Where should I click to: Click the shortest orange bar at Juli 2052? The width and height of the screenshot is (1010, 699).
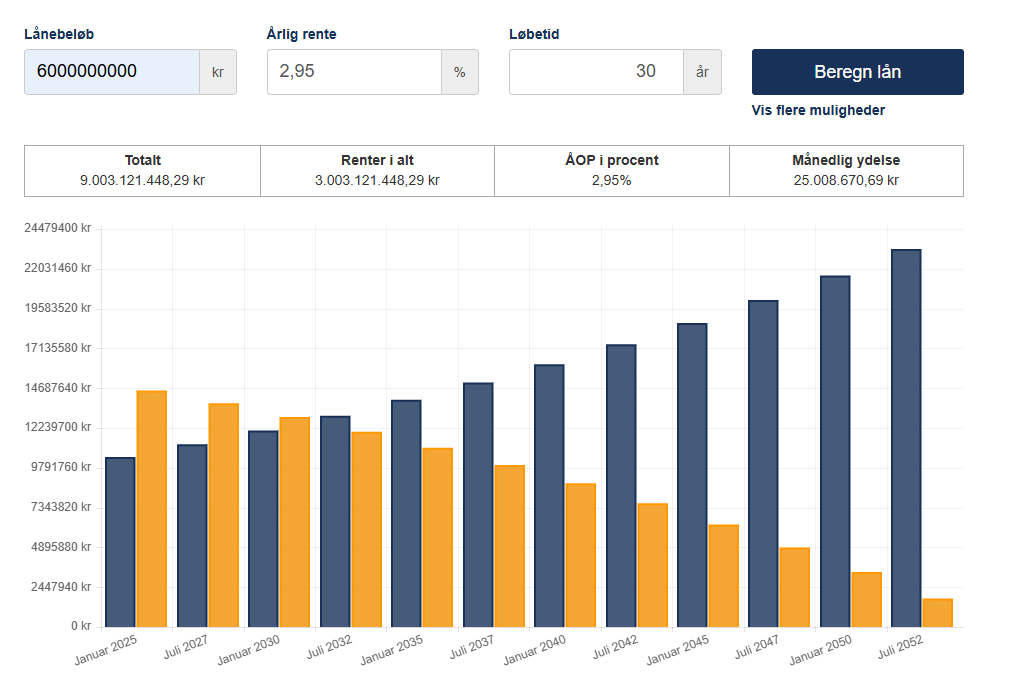pyautogui.click(x=937, y=613)
